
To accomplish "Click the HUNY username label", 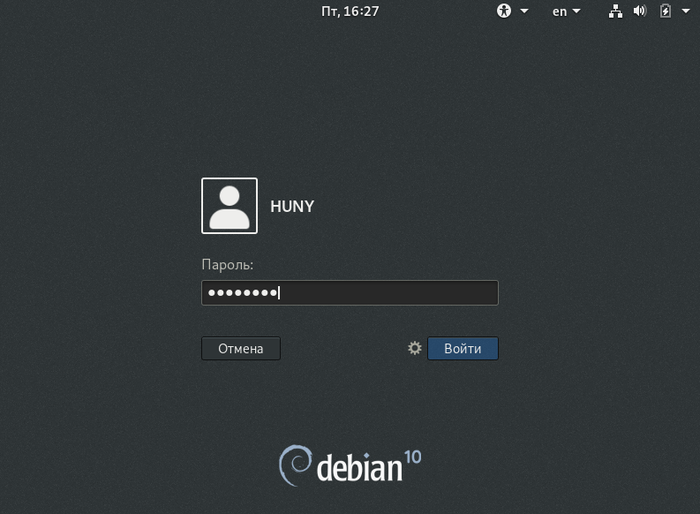I will click(292, 206).
